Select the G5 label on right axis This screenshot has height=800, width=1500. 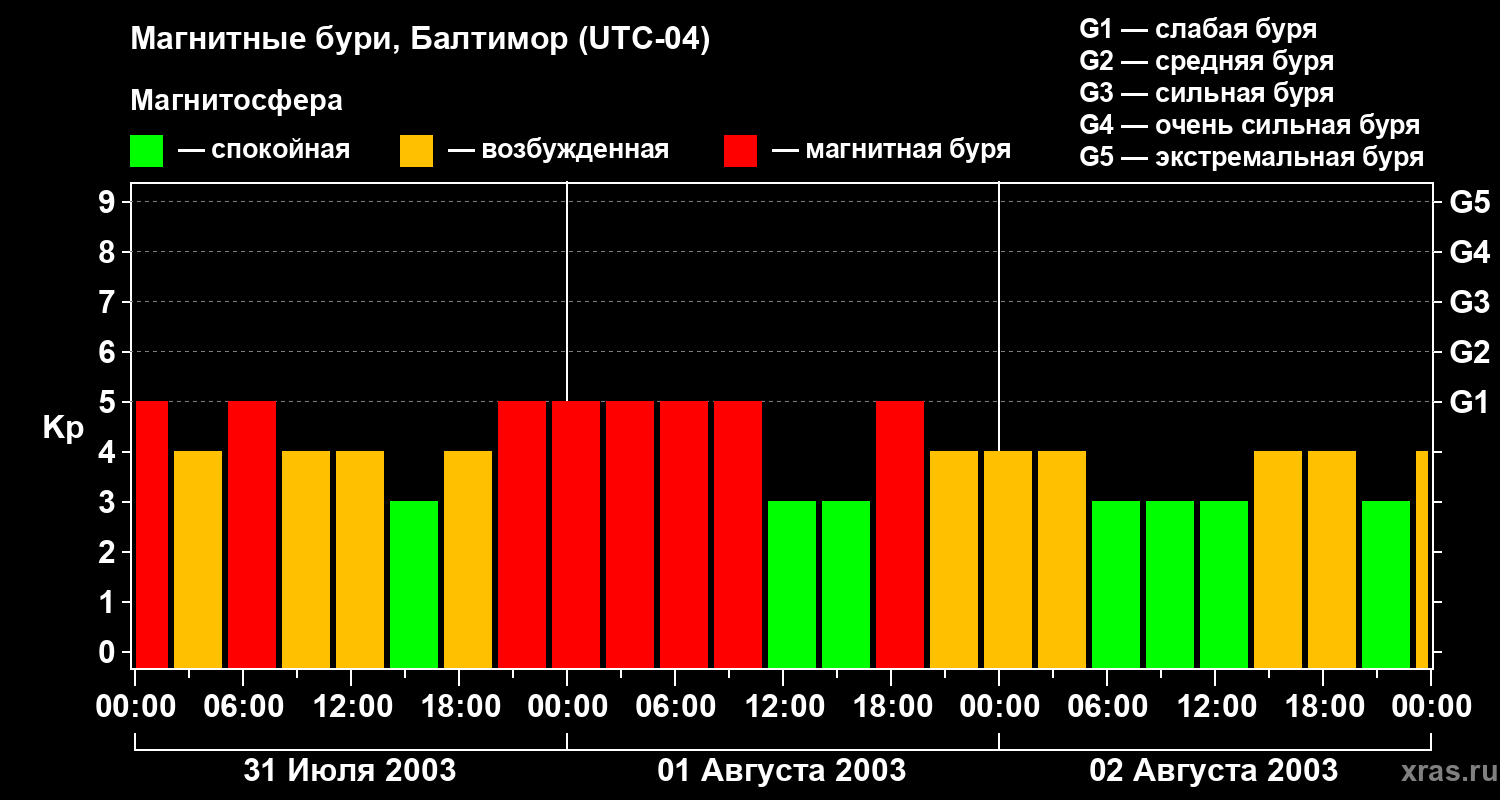coord(1469,202)
